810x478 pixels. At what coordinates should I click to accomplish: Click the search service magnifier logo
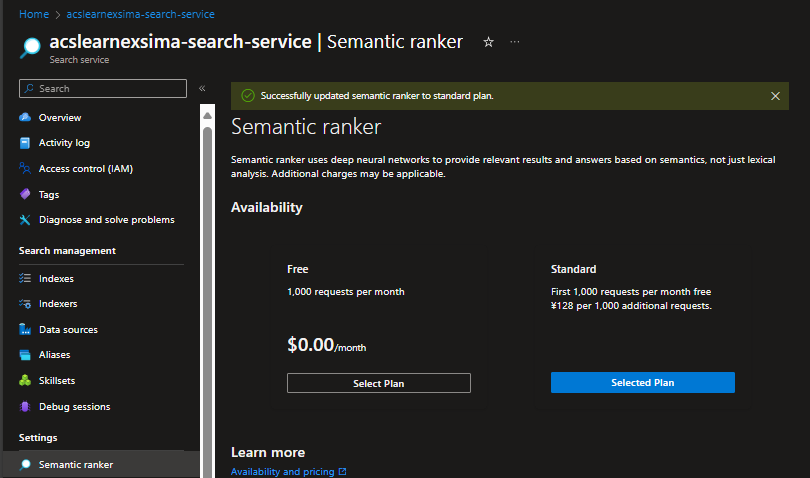point(30,48)
